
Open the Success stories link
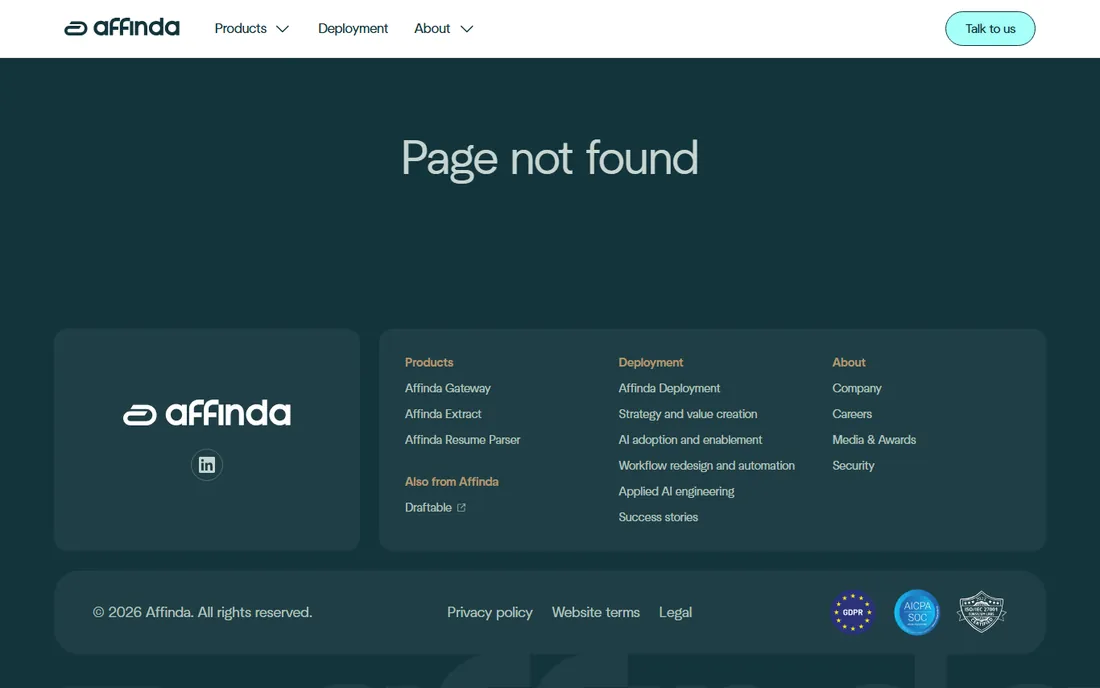click(x=658, y=518)
